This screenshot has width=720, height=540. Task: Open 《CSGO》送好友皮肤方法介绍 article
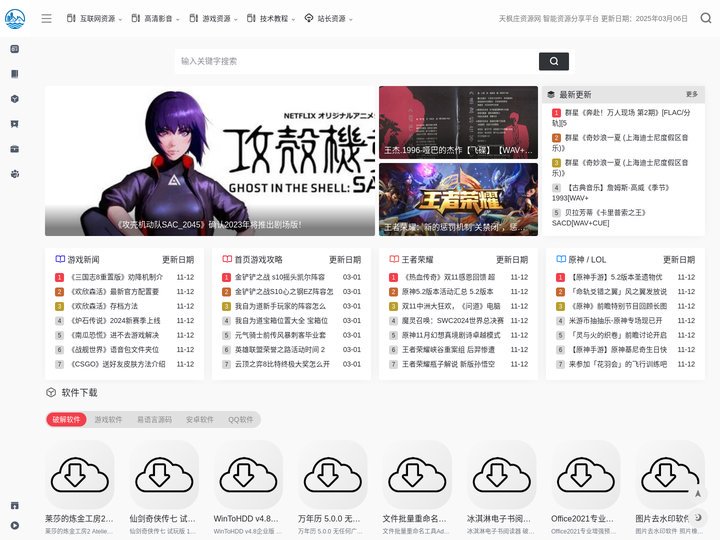pyautogui.click(x=118, y=364)
